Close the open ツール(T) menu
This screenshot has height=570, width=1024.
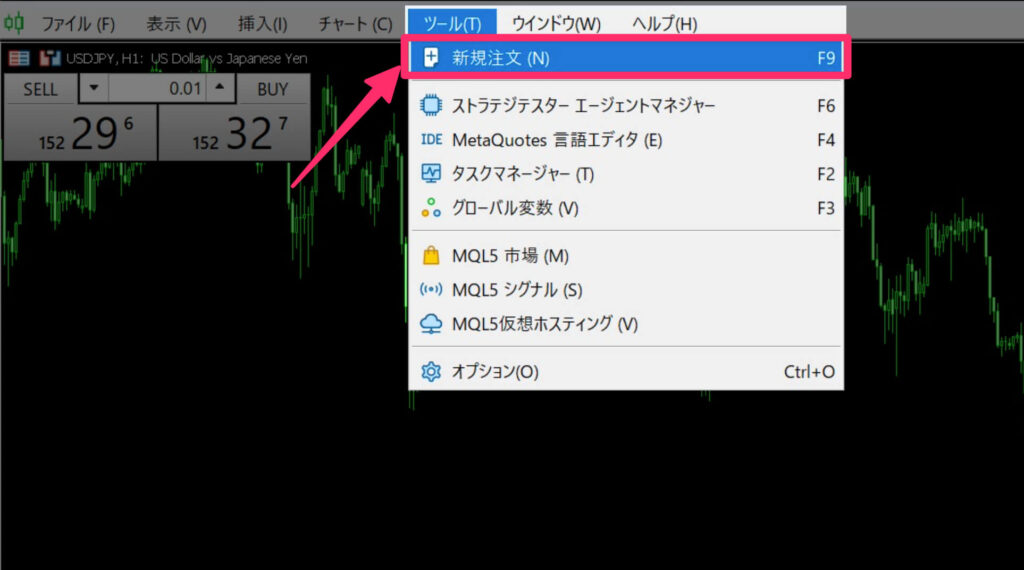(x=452, y=24)
